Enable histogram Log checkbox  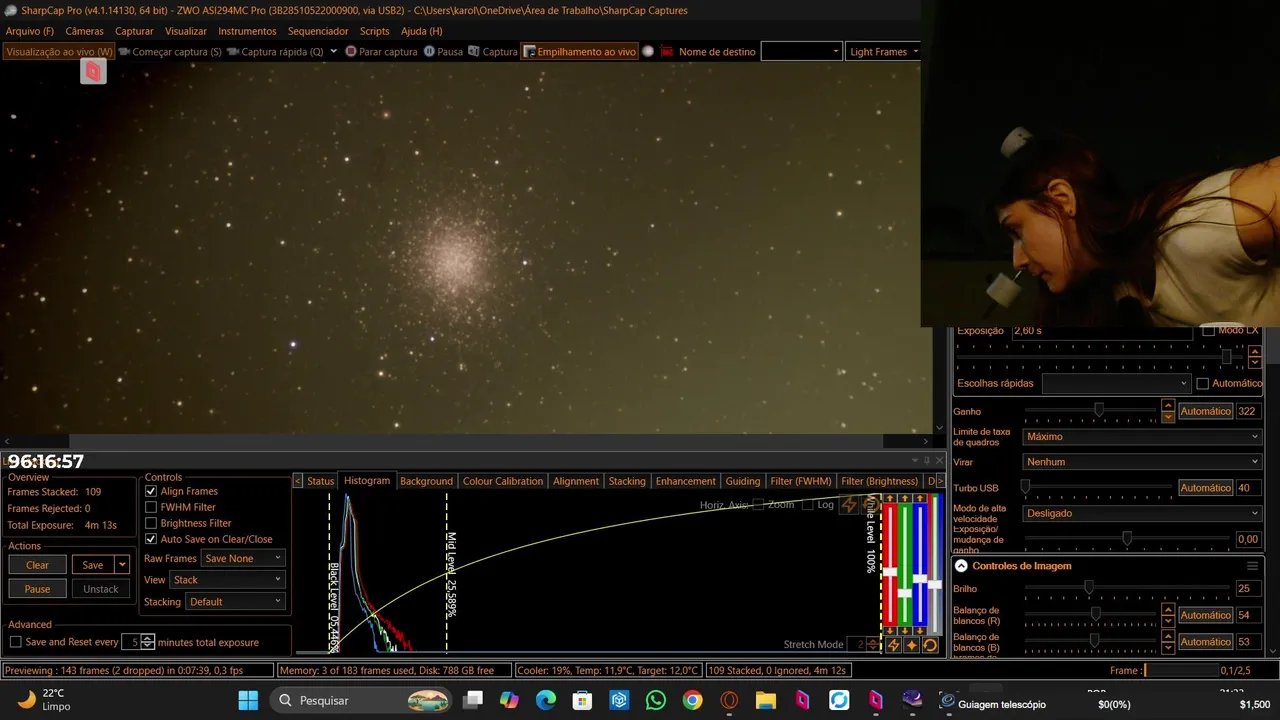tap(808, 505)
